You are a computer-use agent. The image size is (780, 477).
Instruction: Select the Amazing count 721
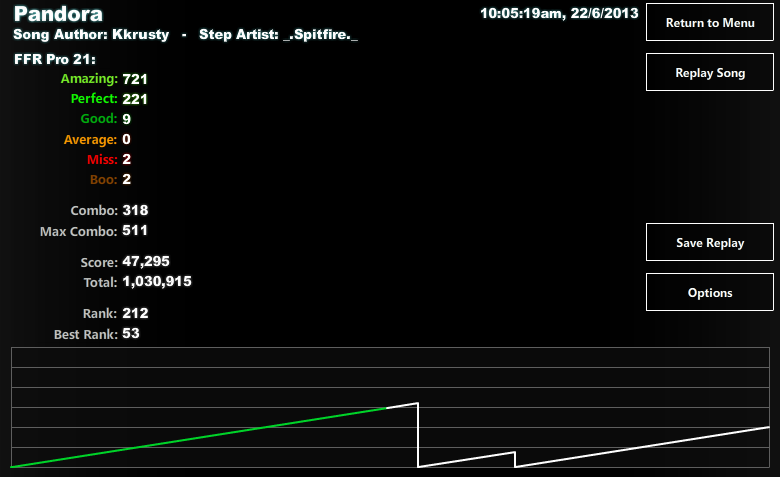(x=135, y=80)
